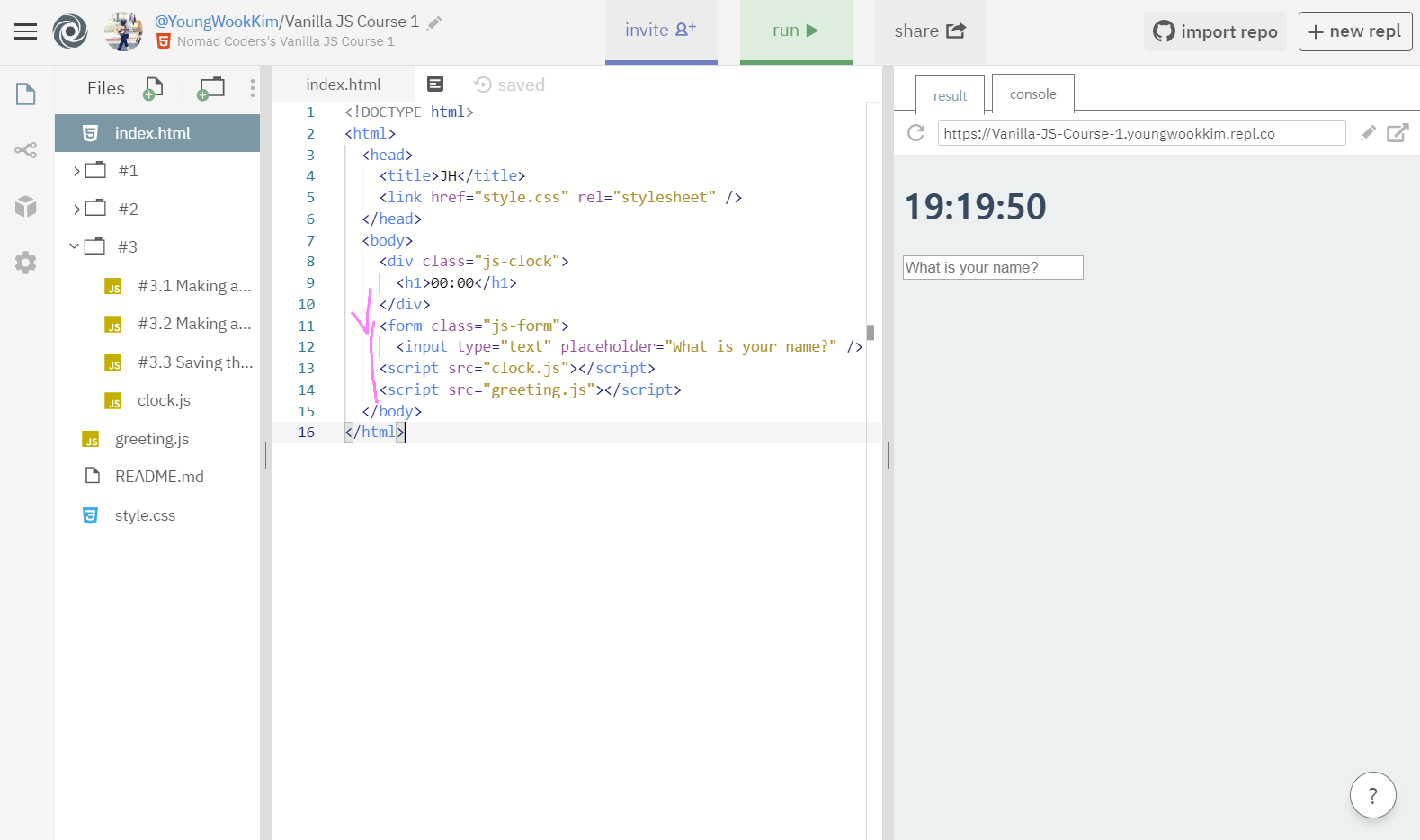Click the Repl.it logo icon

click(70, 31)
